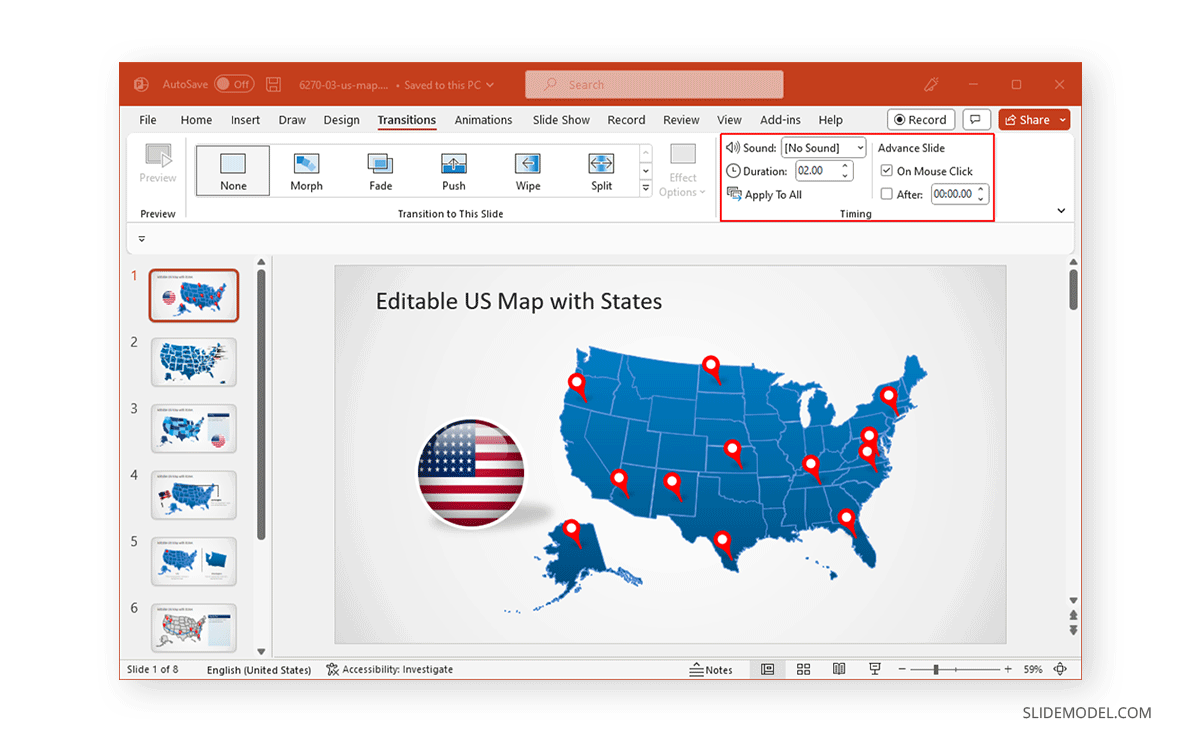
Task: Select slide 3 thumbnail
Action: (x=193, y=428)
